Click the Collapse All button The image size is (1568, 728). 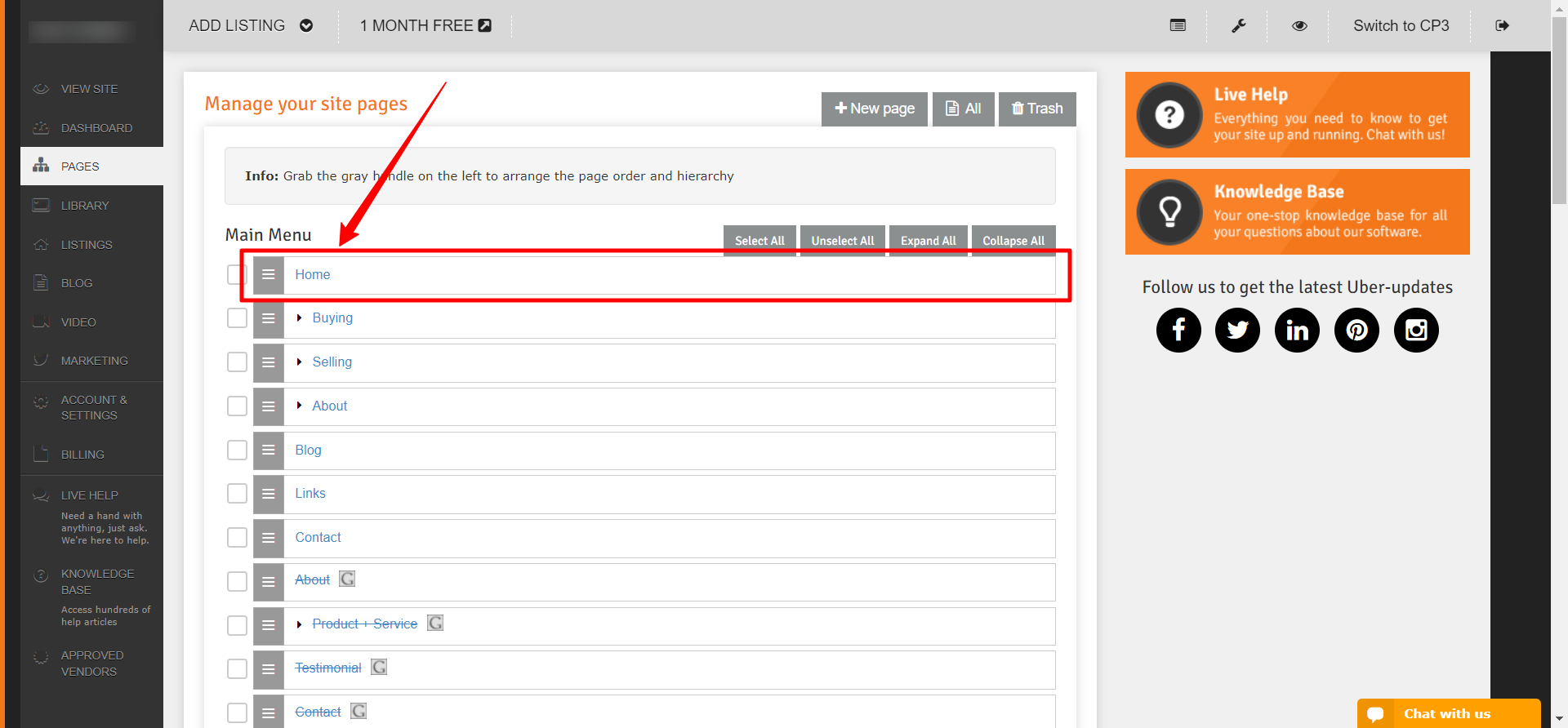(1013, 241)
